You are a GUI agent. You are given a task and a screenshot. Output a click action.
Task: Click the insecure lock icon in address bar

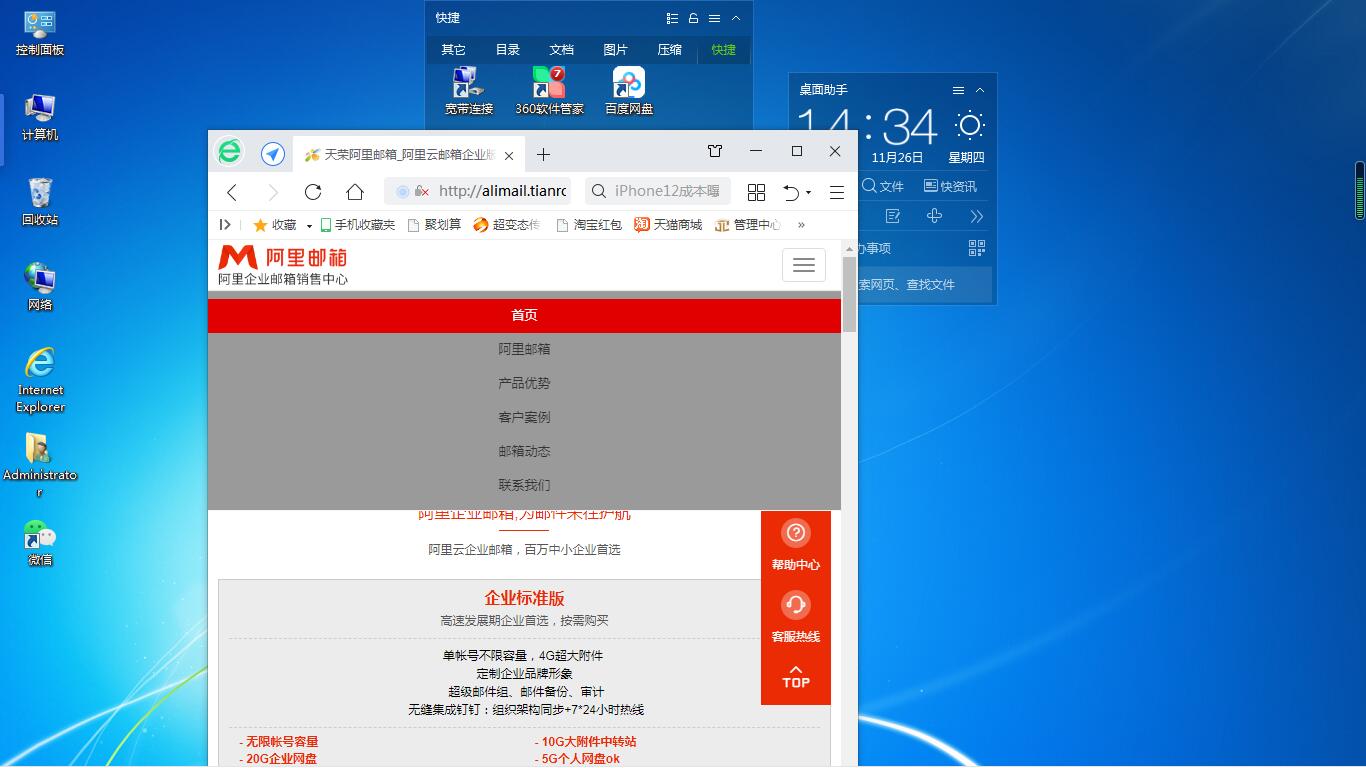(x=422, y=191)
